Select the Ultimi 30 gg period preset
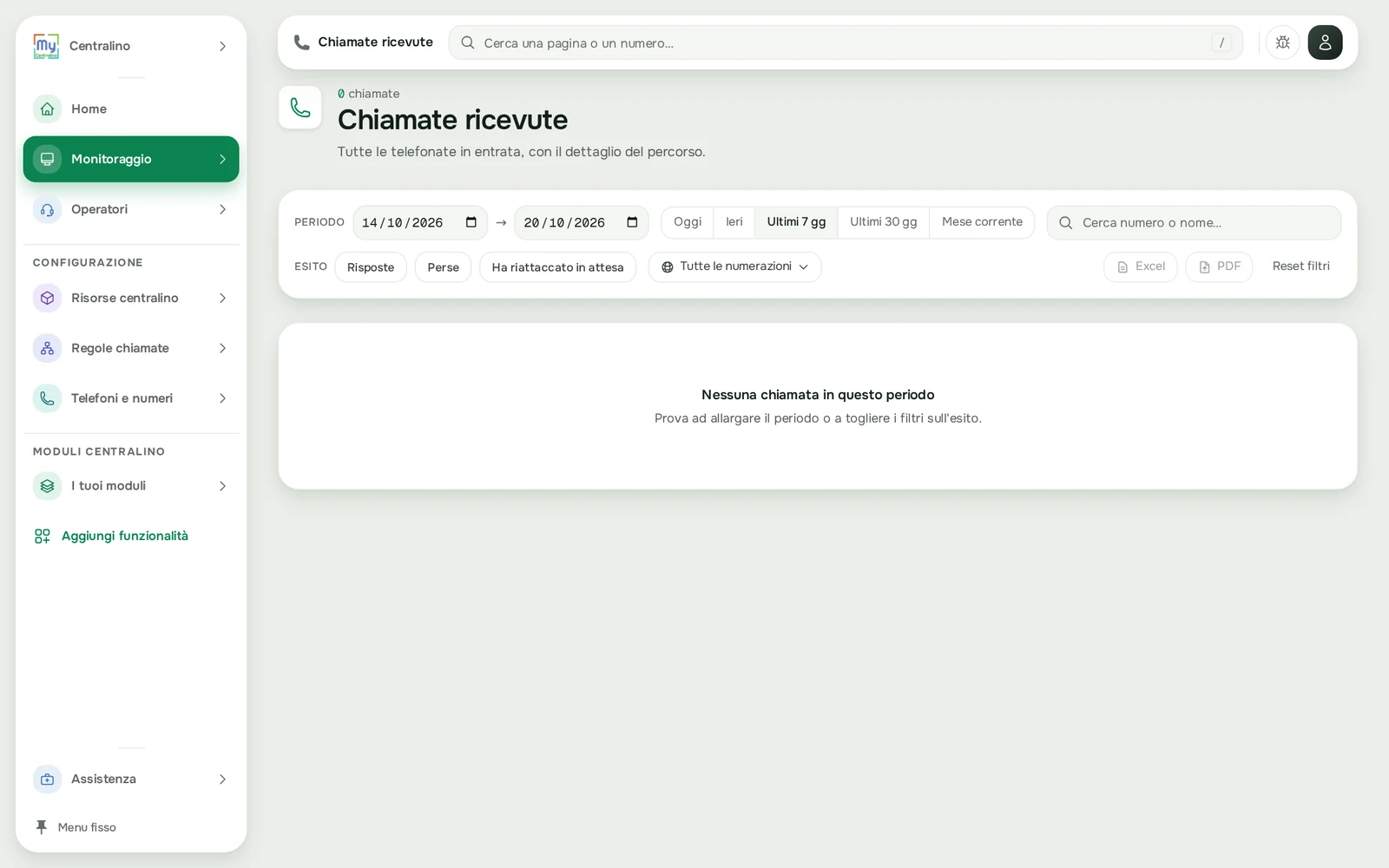Viewport: 1389px width, 868px height. coord(883,222)
